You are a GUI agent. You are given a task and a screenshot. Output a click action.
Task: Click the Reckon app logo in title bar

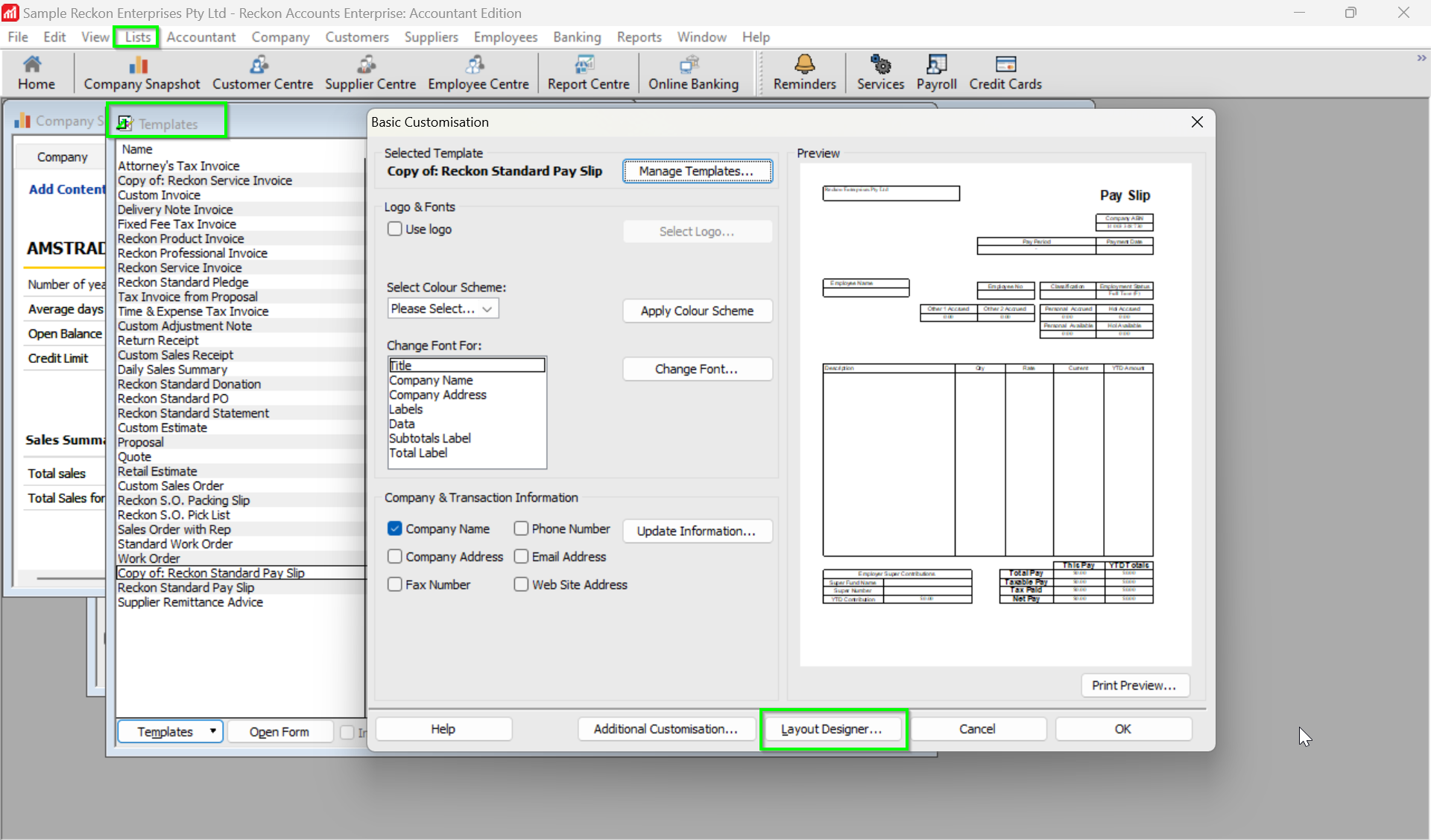(10, 13)
